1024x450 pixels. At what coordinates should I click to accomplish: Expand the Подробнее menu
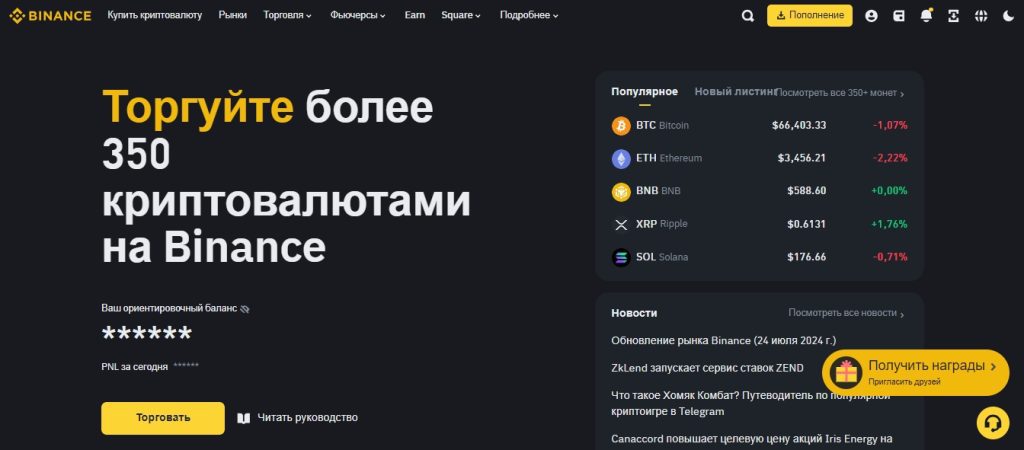pos(529,15)
